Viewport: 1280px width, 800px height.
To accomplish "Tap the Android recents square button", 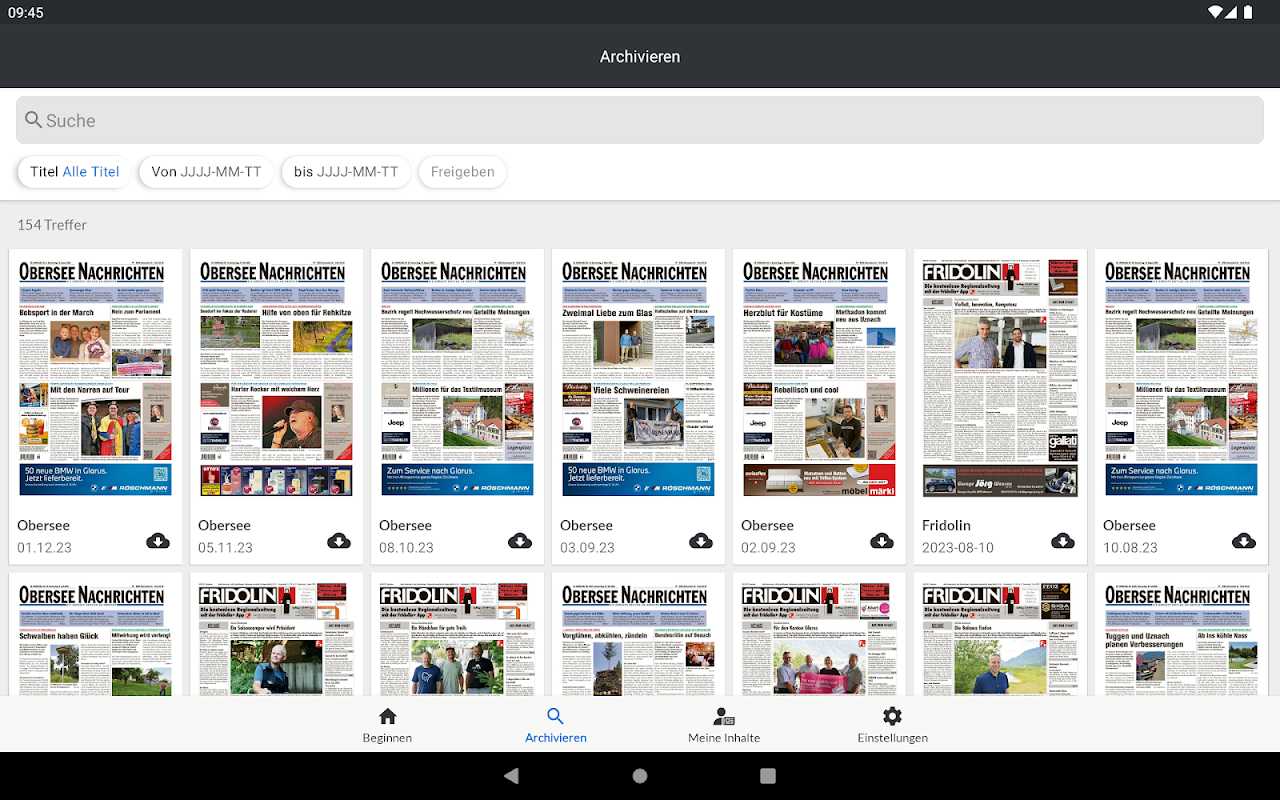I will click(768, 776).
